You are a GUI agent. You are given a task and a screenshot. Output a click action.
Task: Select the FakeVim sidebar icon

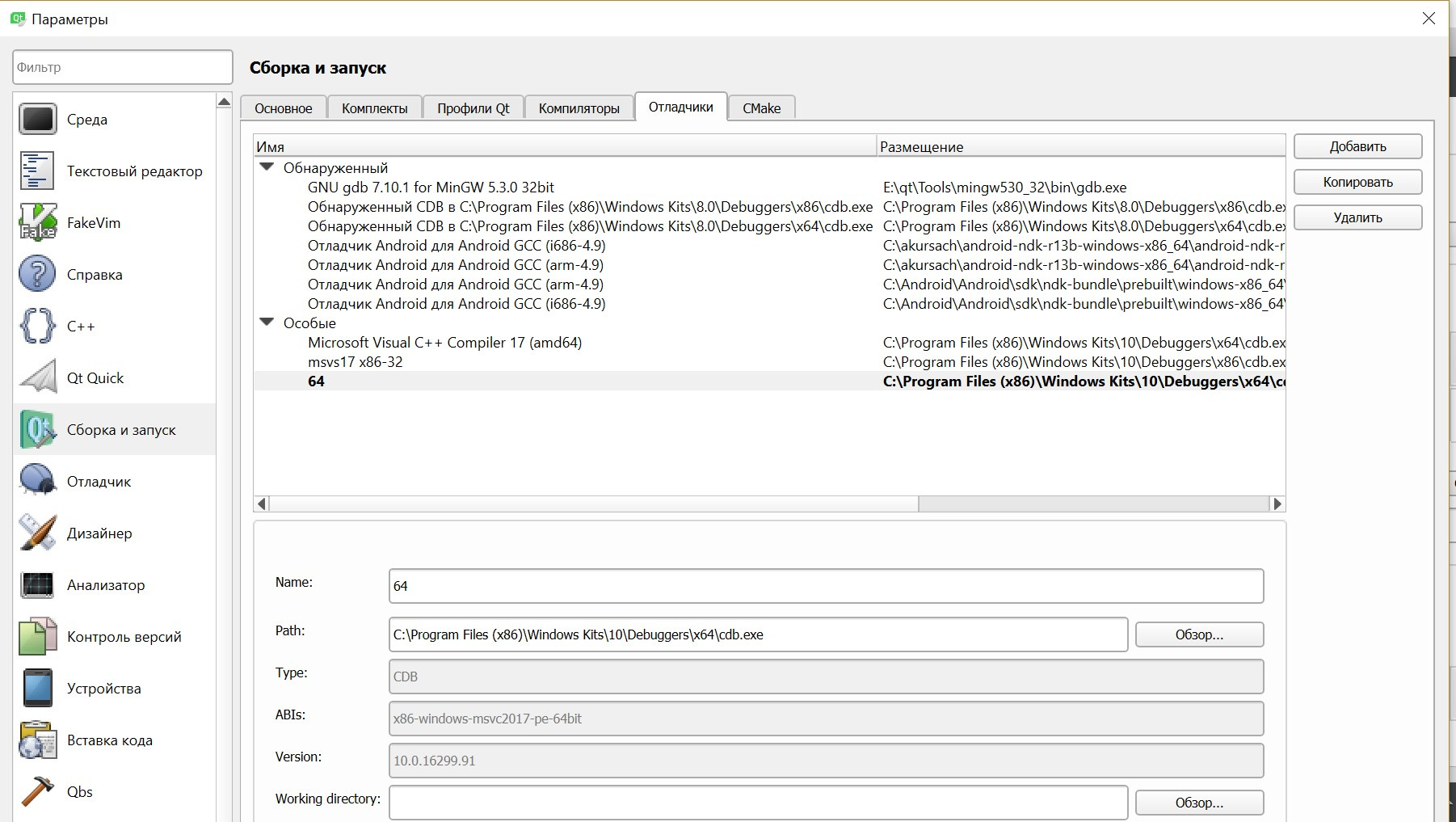tap(38, 223)
